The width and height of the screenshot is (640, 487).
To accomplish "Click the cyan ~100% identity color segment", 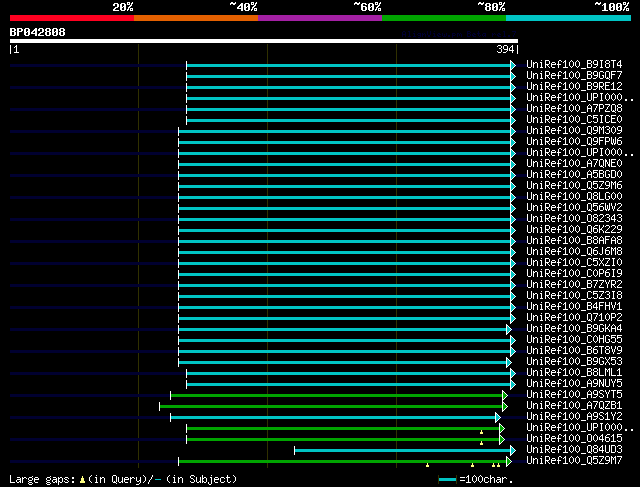I will [x=569, y=18].
